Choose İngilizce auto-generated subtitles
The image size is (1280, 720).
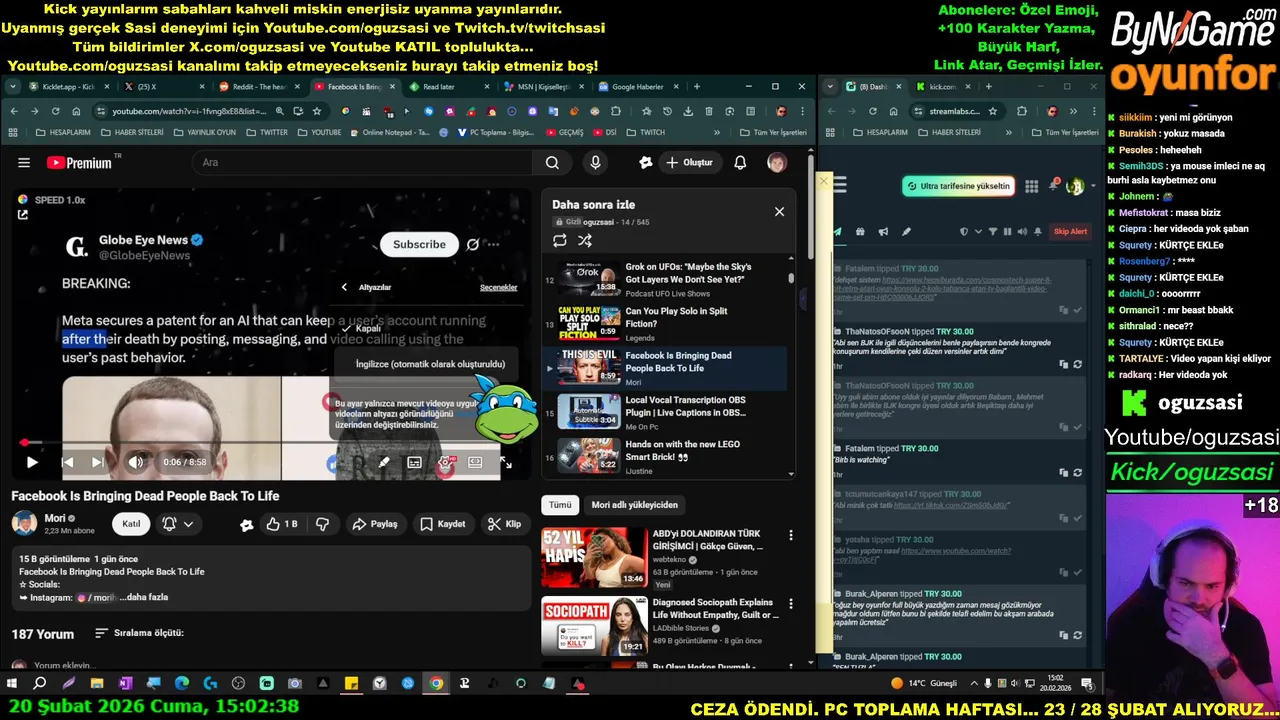tap(430, 364)
